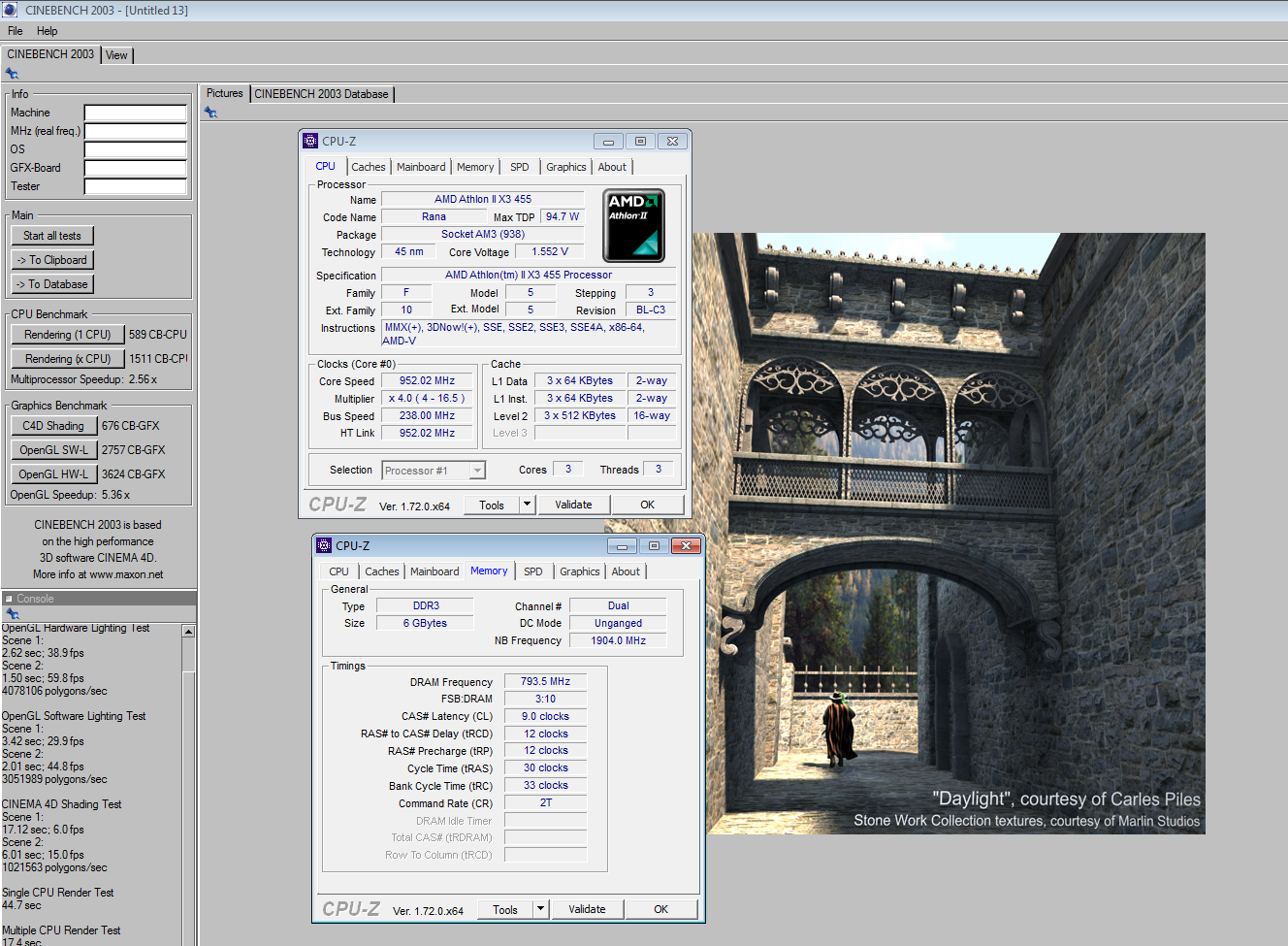Open Graphics tab in lower CPU-Z window
1288x946 pixels.
click(580, 571)
